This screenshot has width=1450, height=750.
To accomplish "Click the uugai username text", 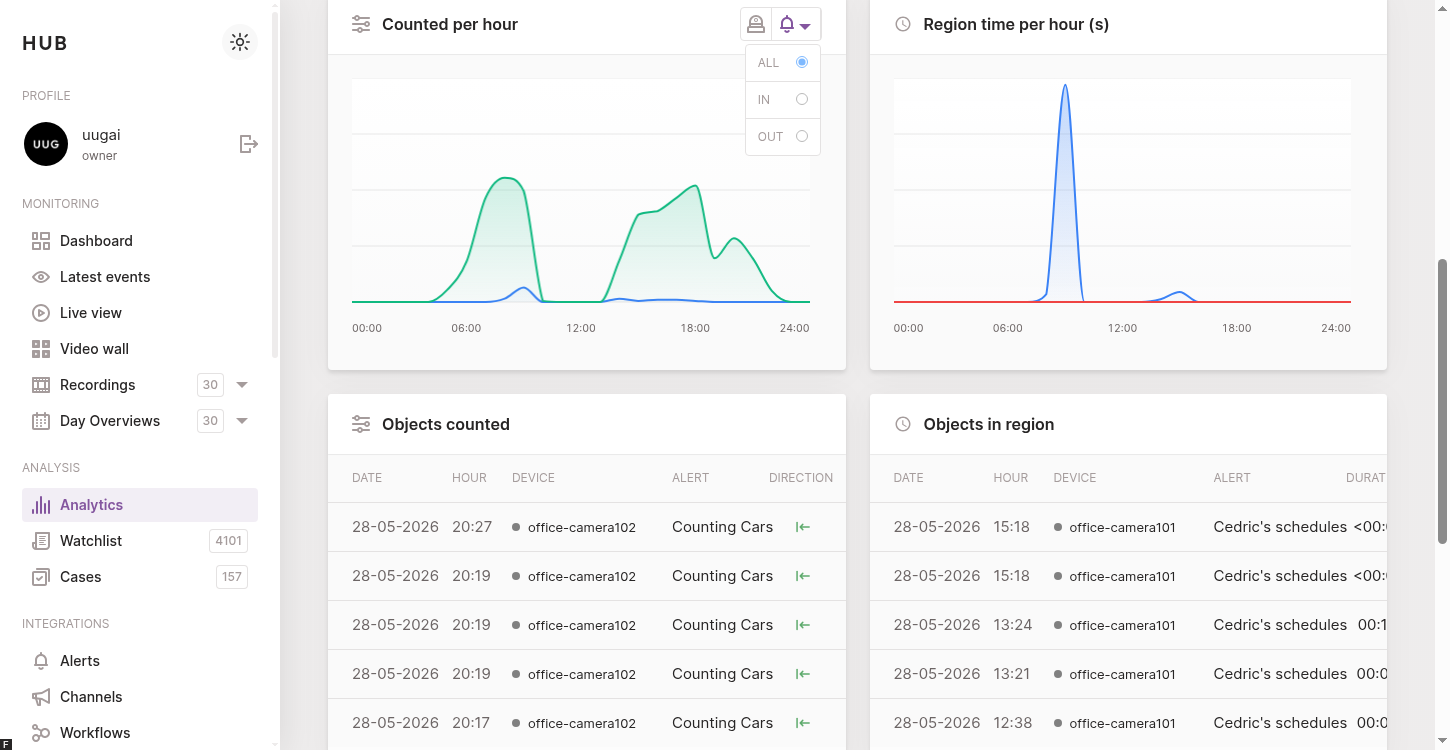I will click(101, 135).
